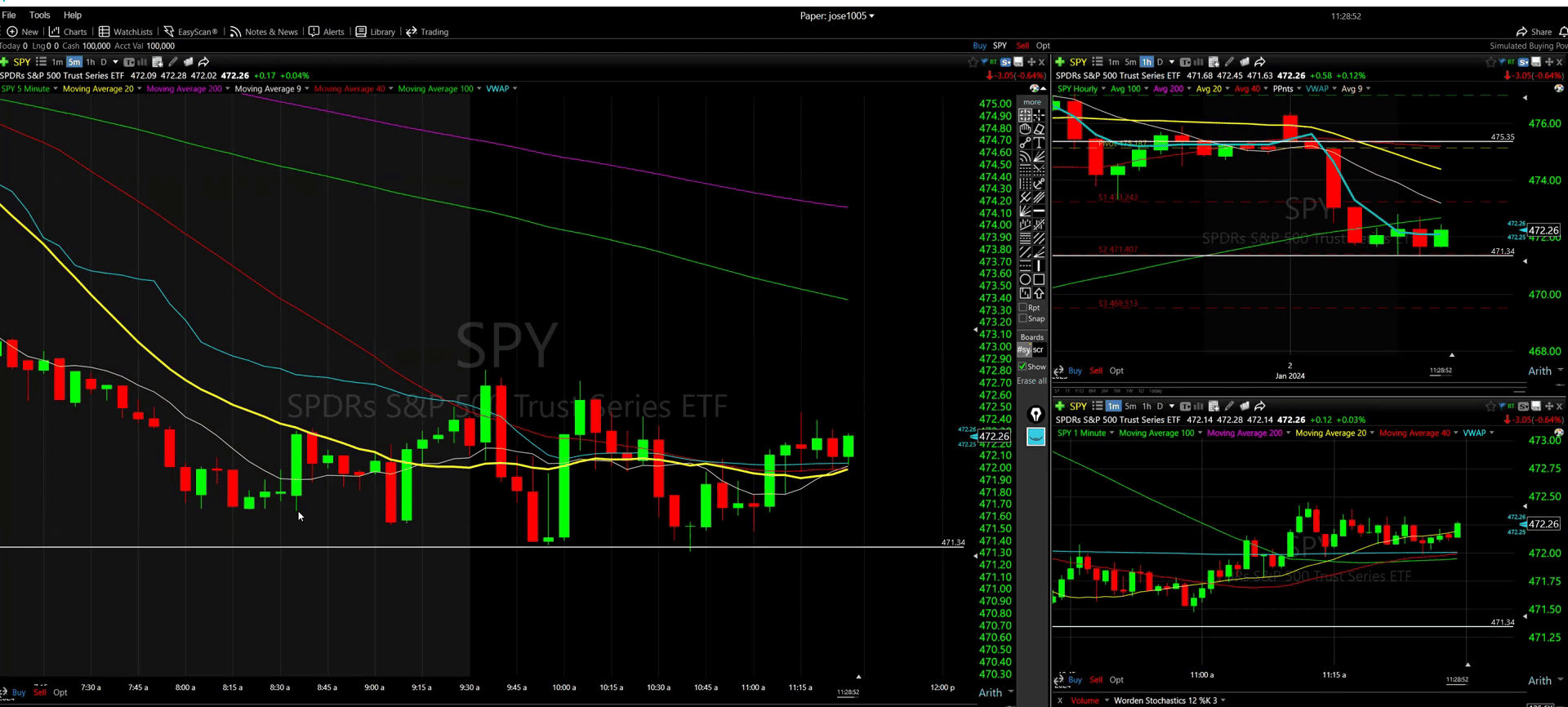The height and width of the screenshot is (707, 1568).
Task: Pick the circle drawing tool
Action: click(x=1025, y=279)
